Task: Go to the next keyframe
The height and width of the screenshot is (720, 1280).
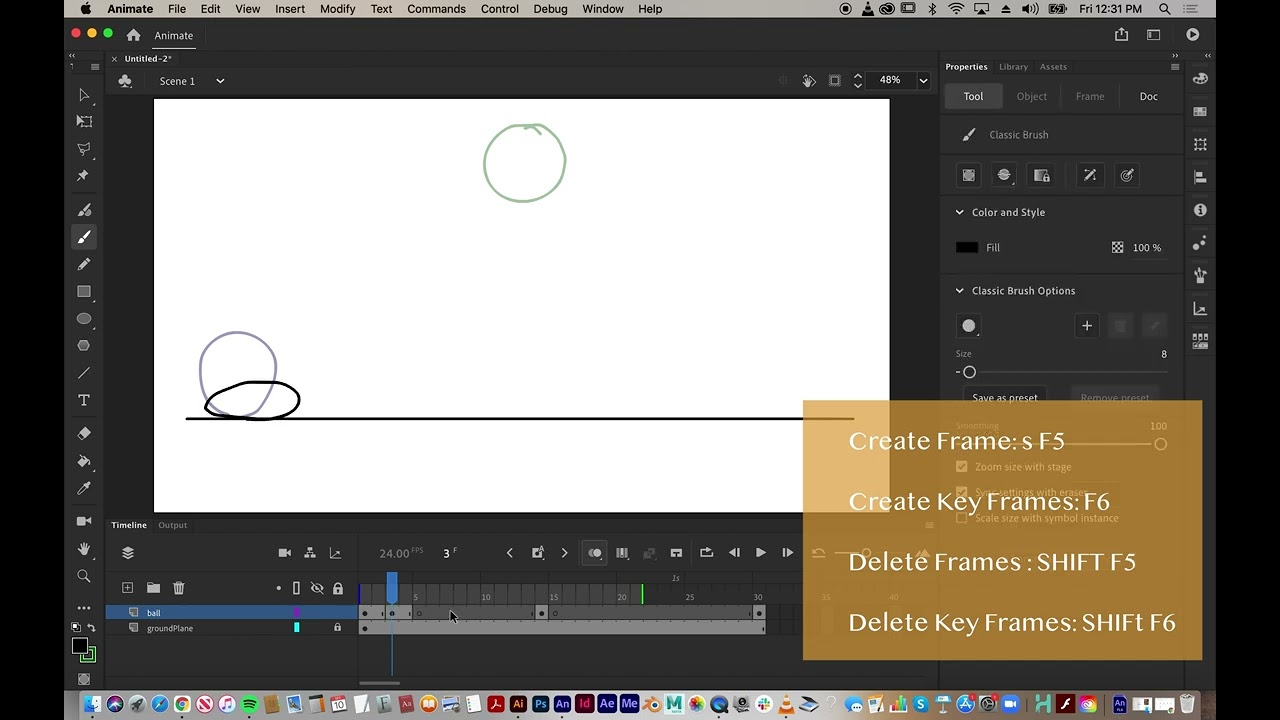Action: pyautogui.click(x=564, y=553)
